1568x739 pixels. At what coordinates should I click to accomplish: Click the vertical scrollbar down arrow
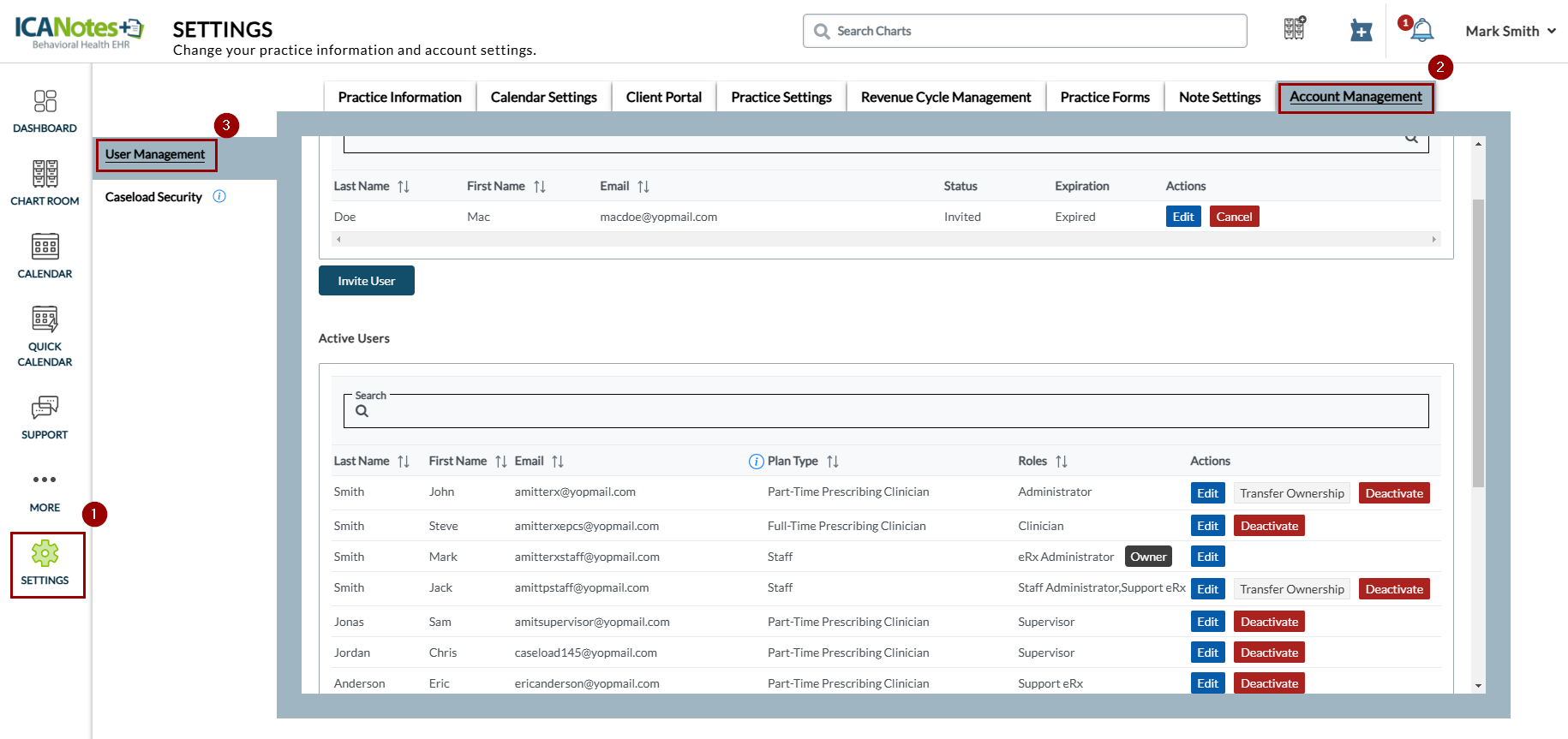(x=1478, y=686)
